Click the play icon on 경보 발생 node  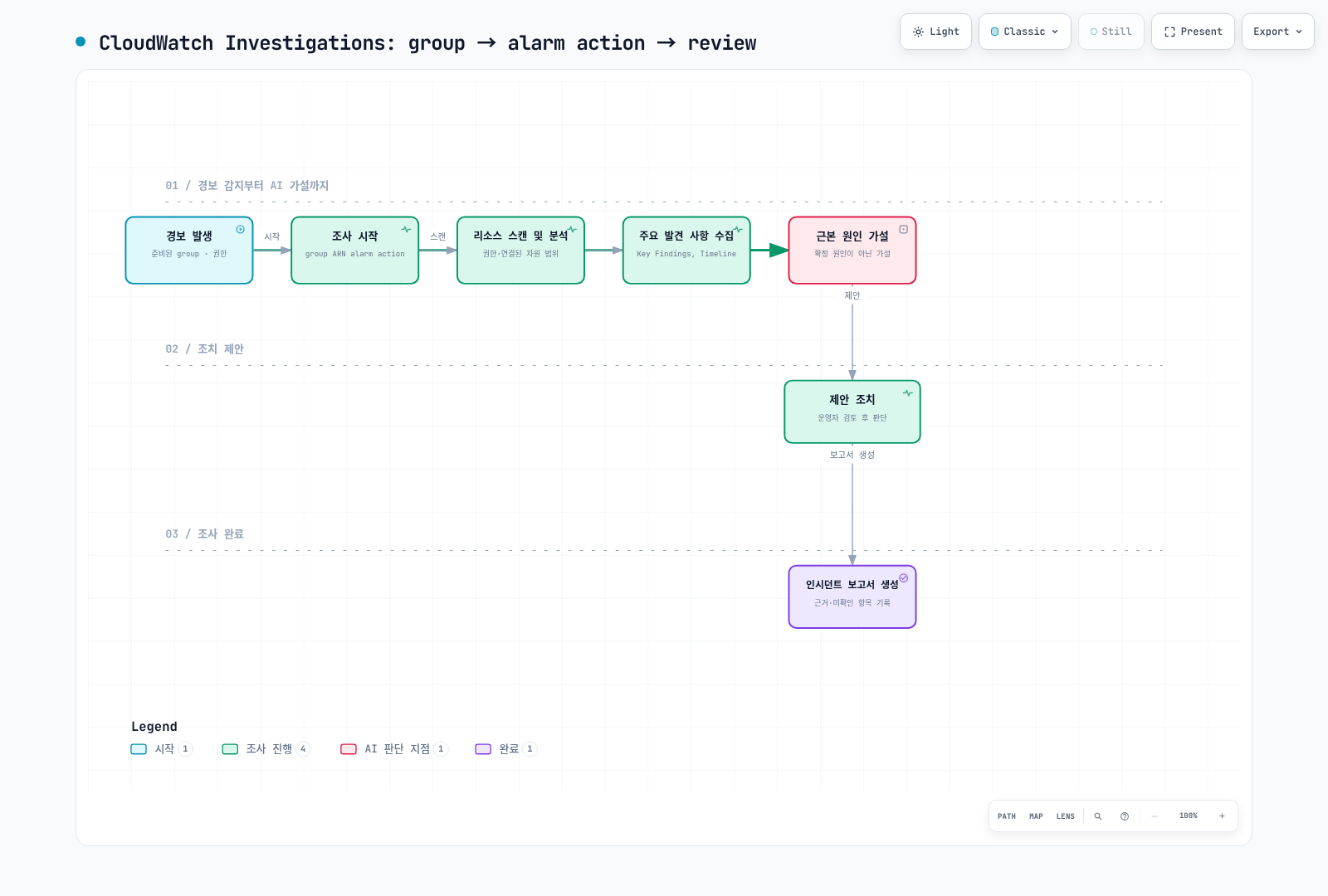(241, 229)
